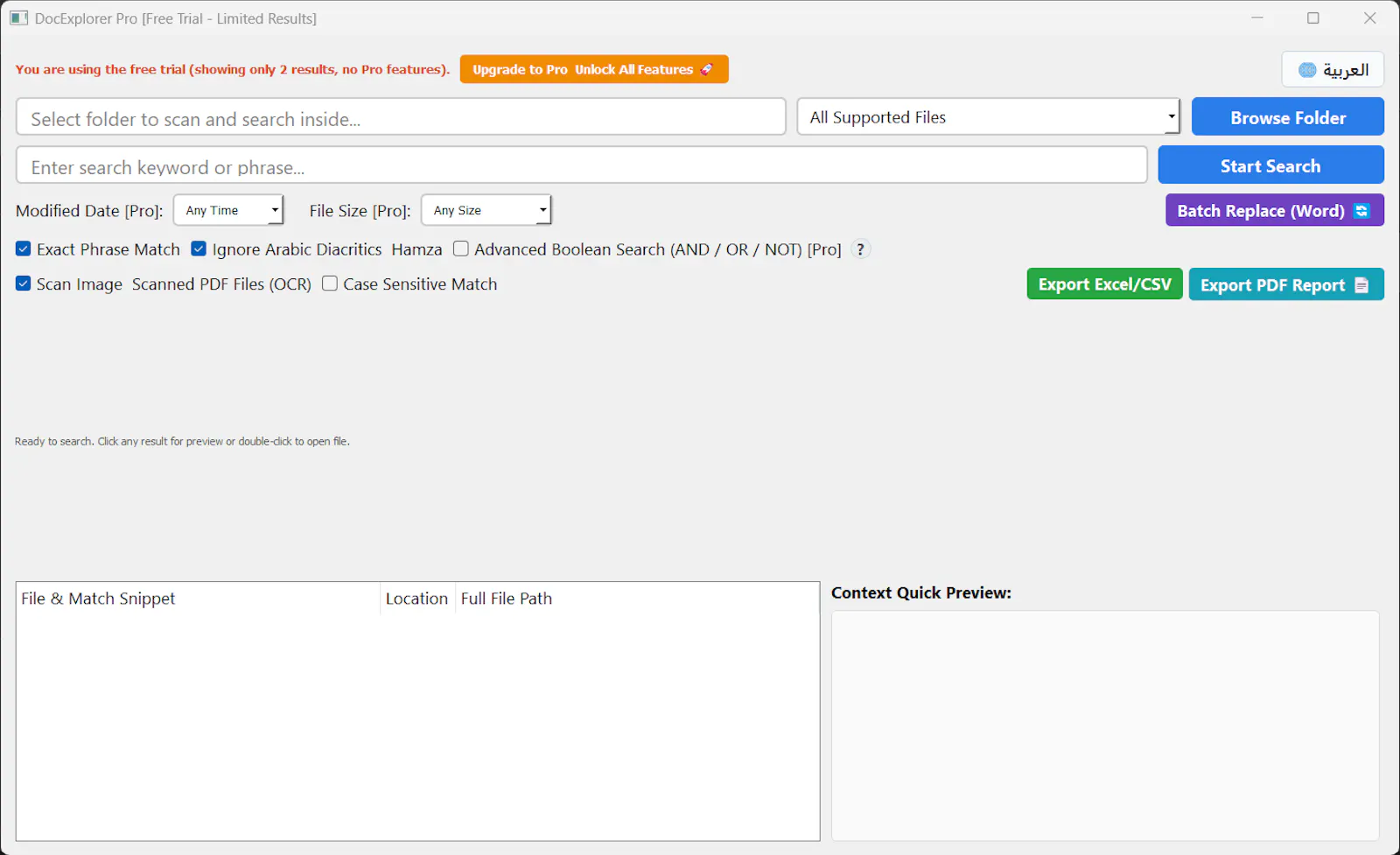1400x855 pixels.
Task: Open the question mark help for Boolean search
Action: (861, 249)
